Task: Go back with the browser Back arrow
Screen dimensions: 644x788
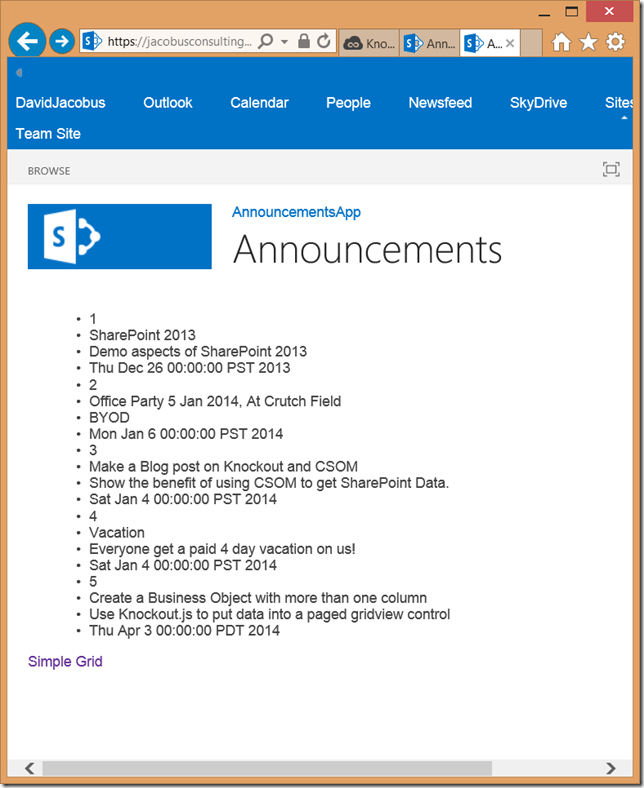Action: [27, 41]
